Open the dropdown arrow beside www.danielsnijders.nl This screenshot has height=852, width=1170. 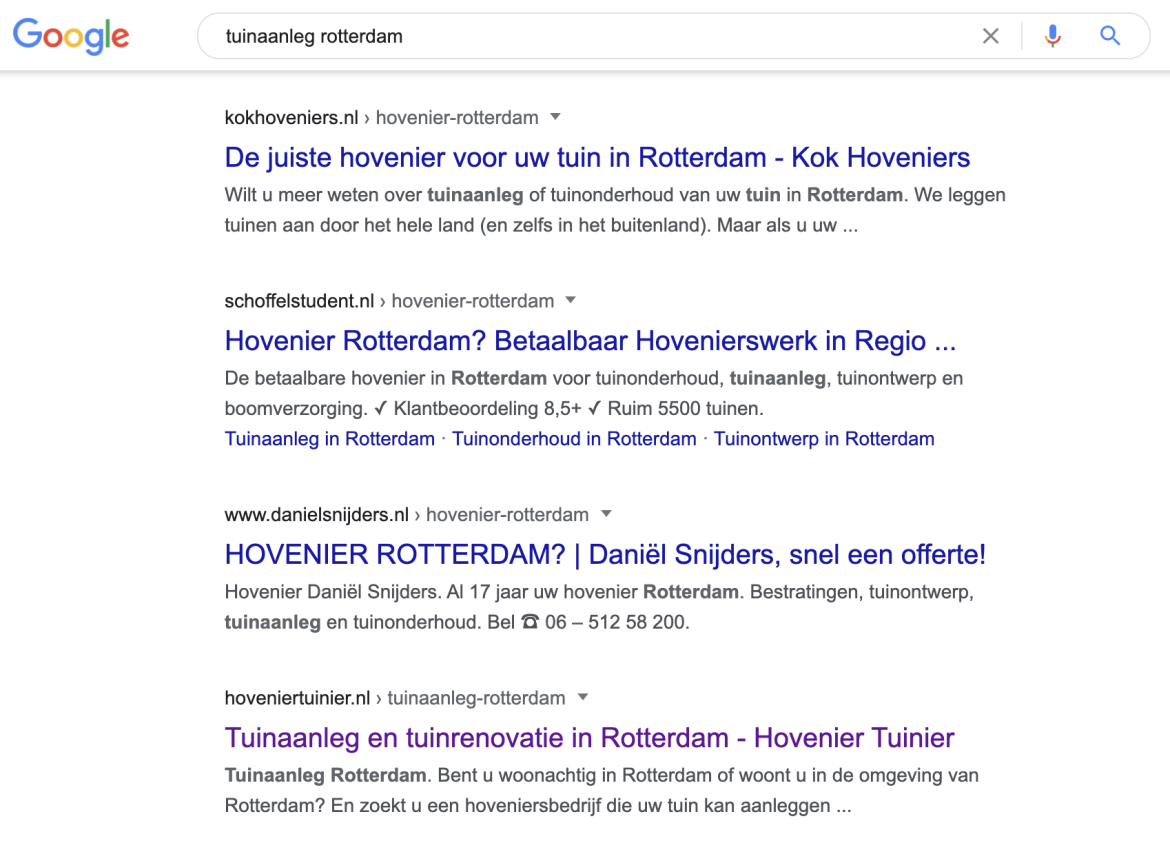(607, 514)
